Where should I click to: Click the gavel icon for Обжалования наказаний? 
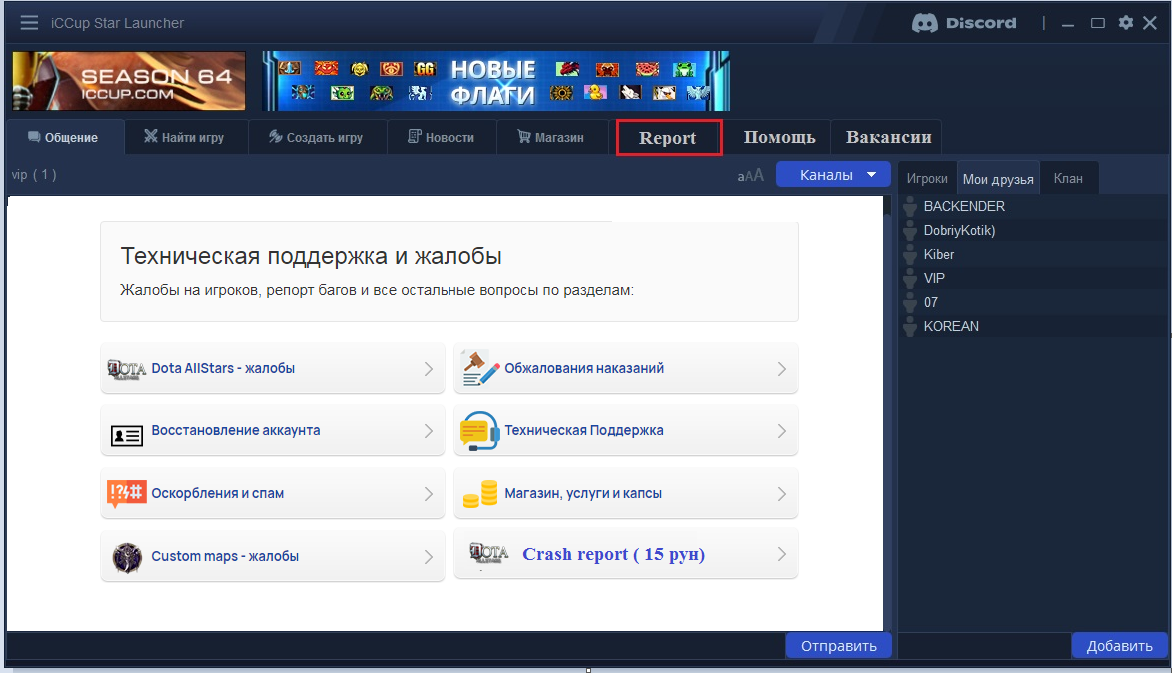coord(480,368)
